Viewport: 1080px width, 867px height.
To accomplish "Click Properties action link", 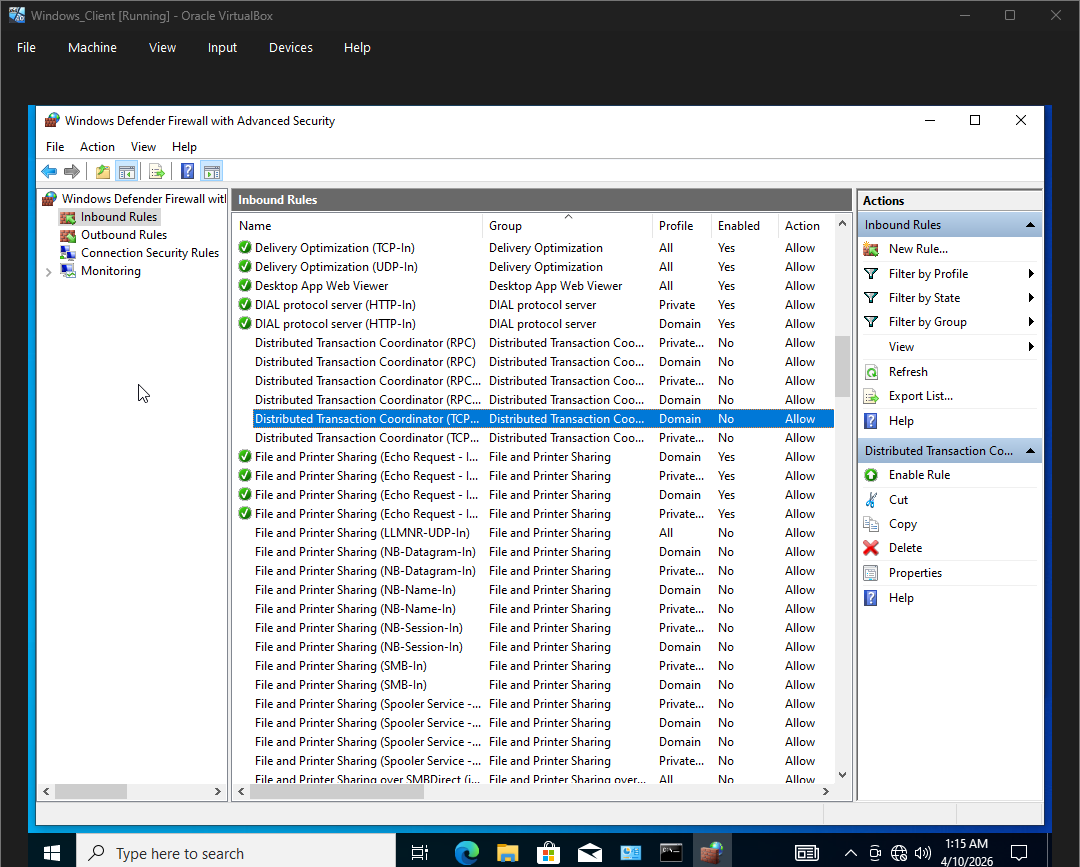I will point(915,573).
